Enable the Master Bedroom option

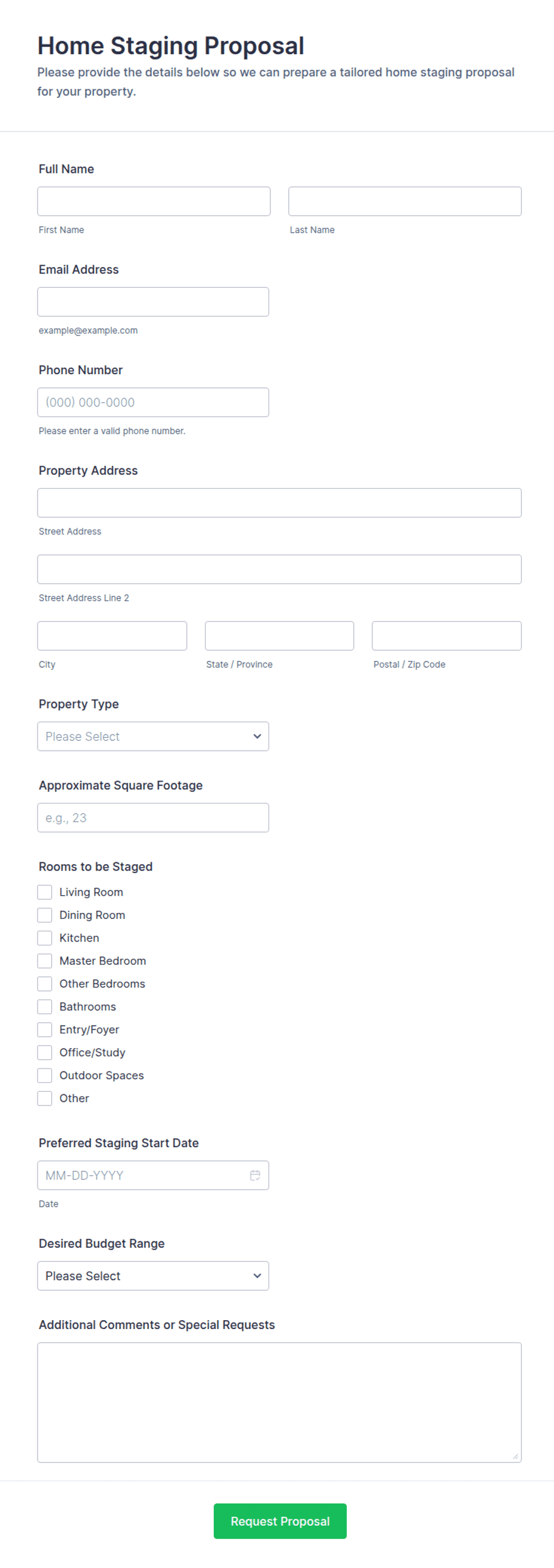point(45,961)
